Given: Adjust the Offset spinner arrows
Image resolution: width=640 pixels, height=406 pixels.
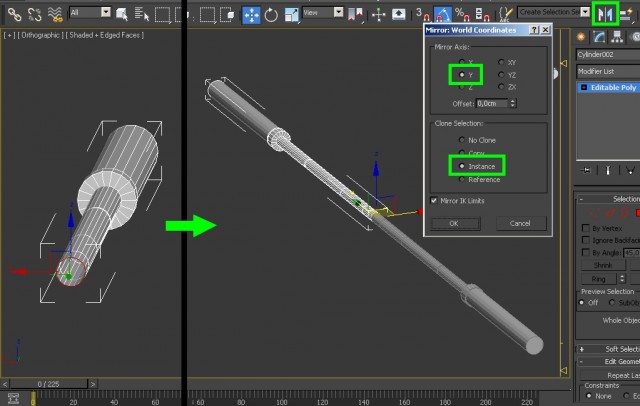Looking at the screenshot, I should click(513, 103).
